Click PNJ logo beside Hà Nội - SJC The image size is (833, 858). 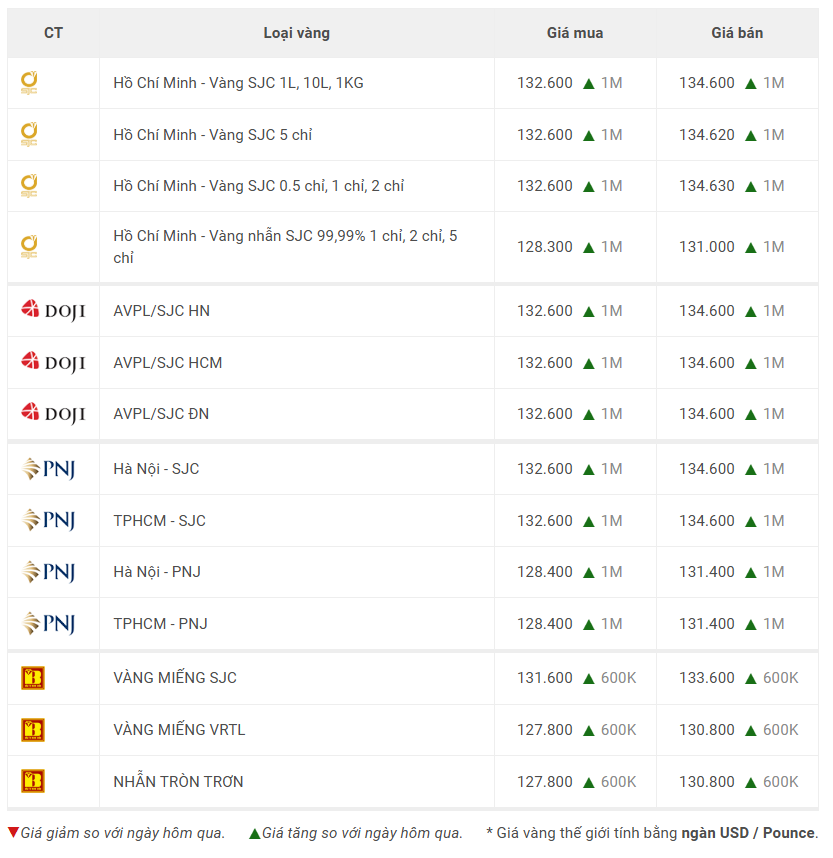click(48, 469)
